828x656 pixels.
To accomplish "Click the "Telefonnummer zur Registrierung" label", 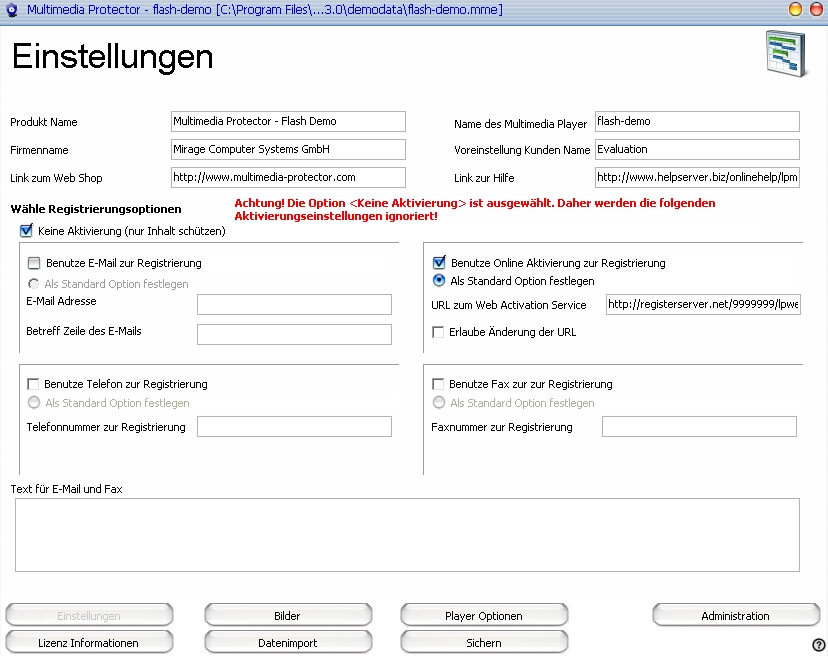I will [x=106, y=427].
